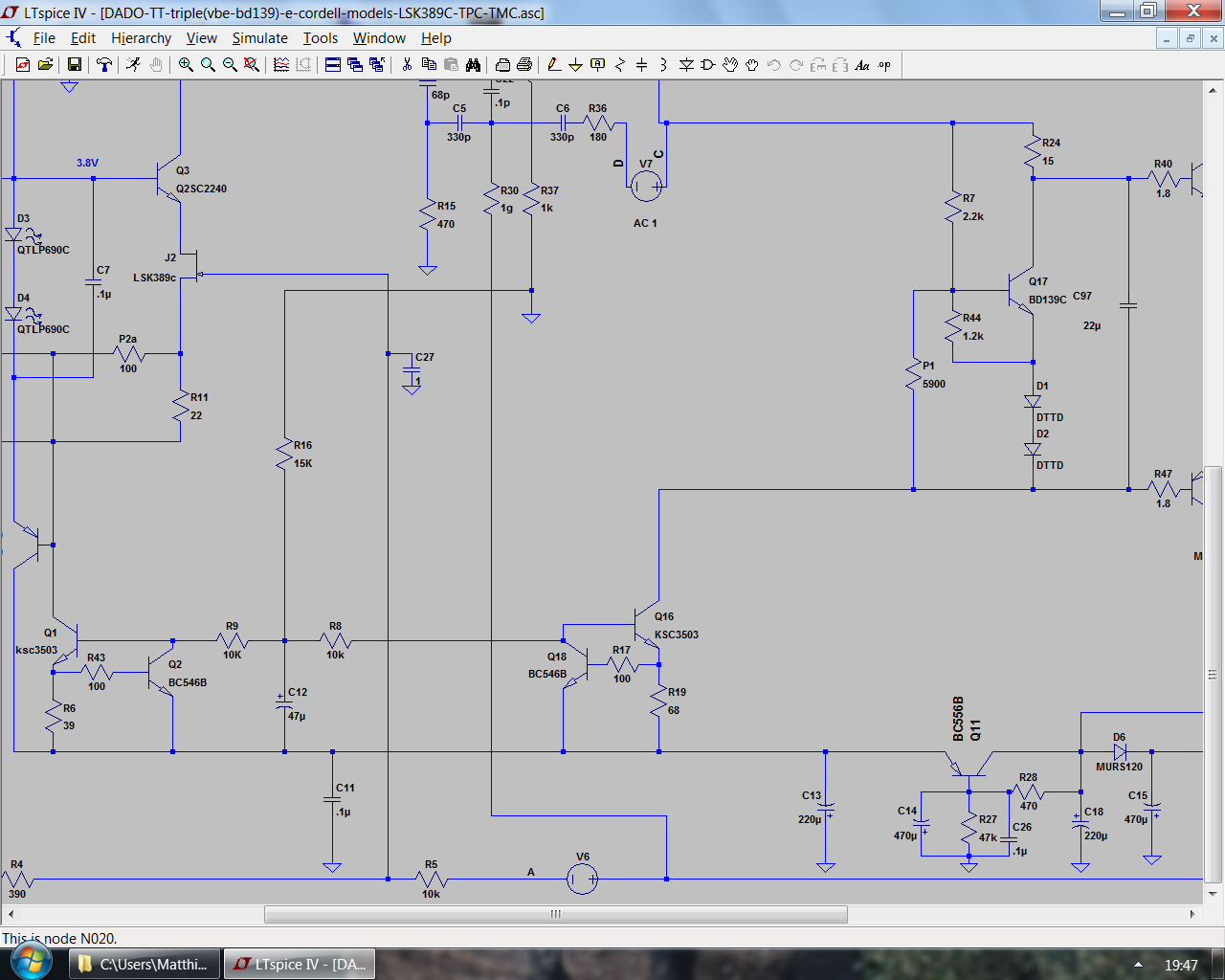Minimize the inner schematic document window

[x=1167, y=38]
